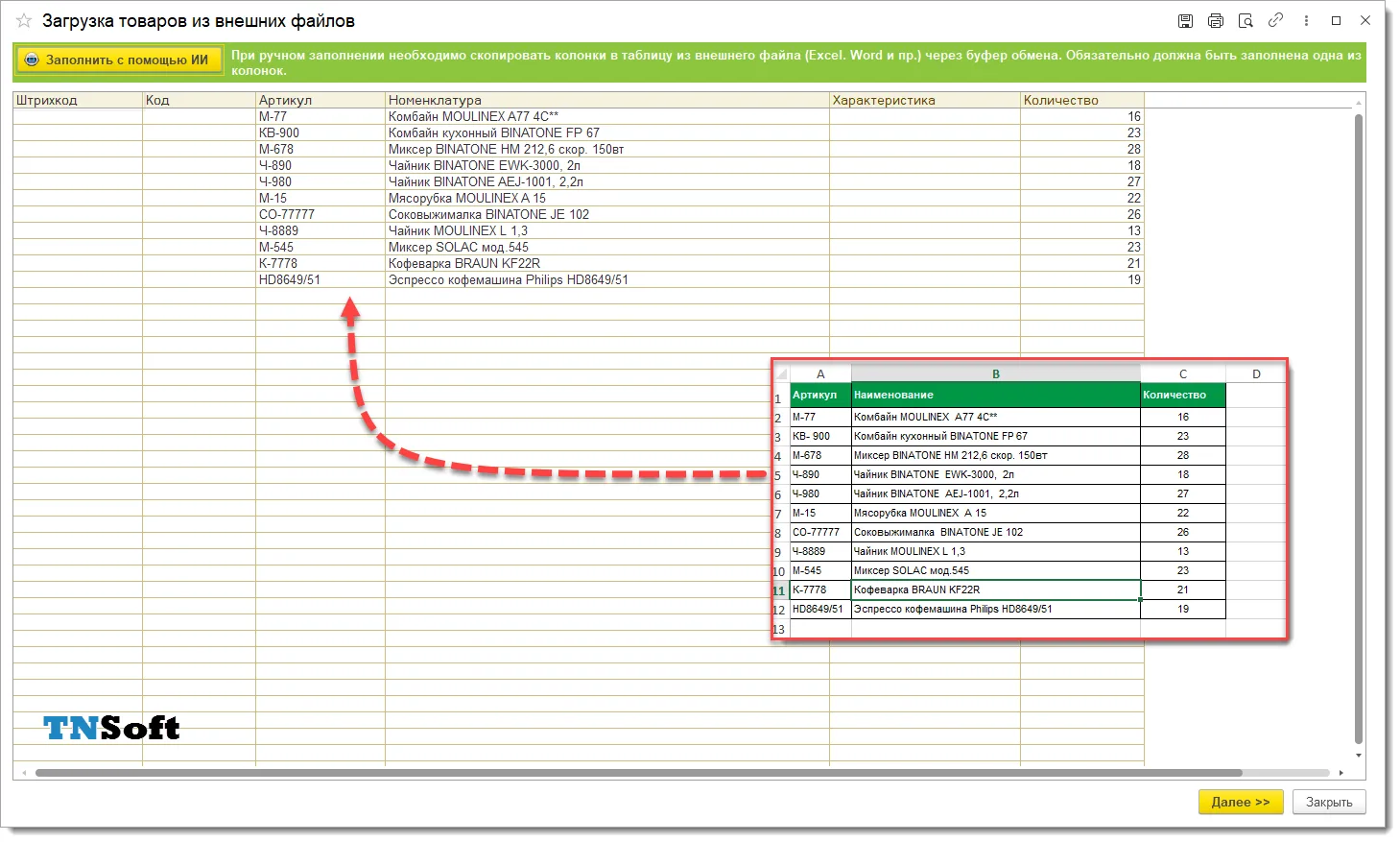The image size is (1400, 842).
Task: Click the scroll-left arrow of the horizontal scrollbar
Action: [26, 773]
